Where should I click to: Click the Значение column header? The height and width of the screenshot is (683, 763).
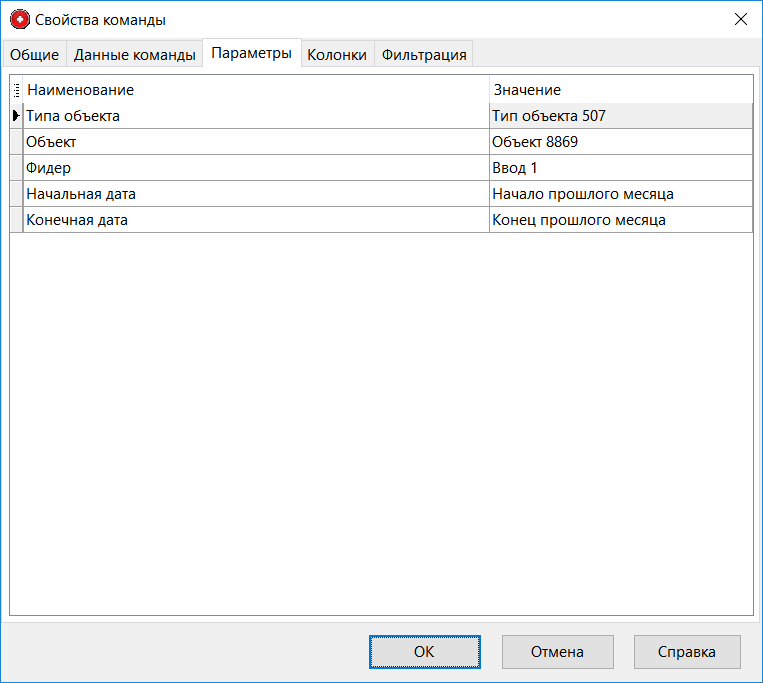[x=620, y=90]
